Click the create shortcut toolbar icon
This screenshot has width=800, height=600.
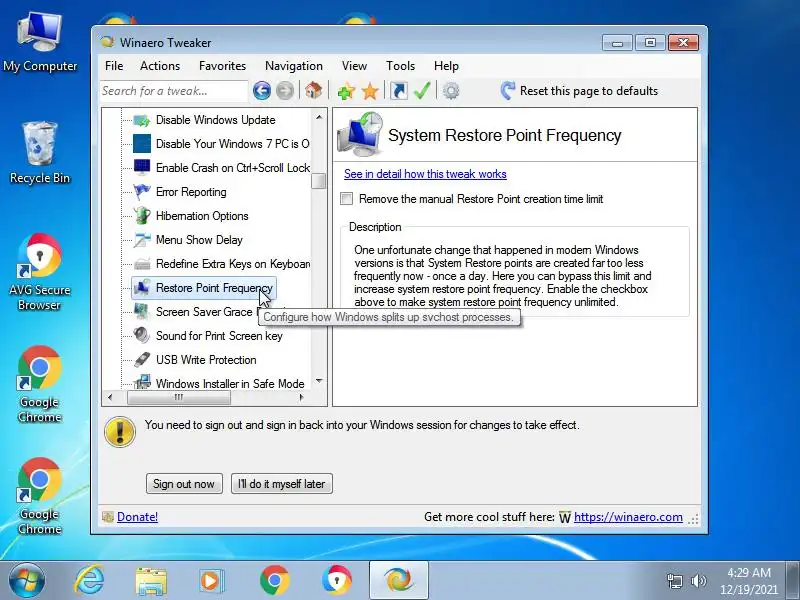(x=398, y=91)
